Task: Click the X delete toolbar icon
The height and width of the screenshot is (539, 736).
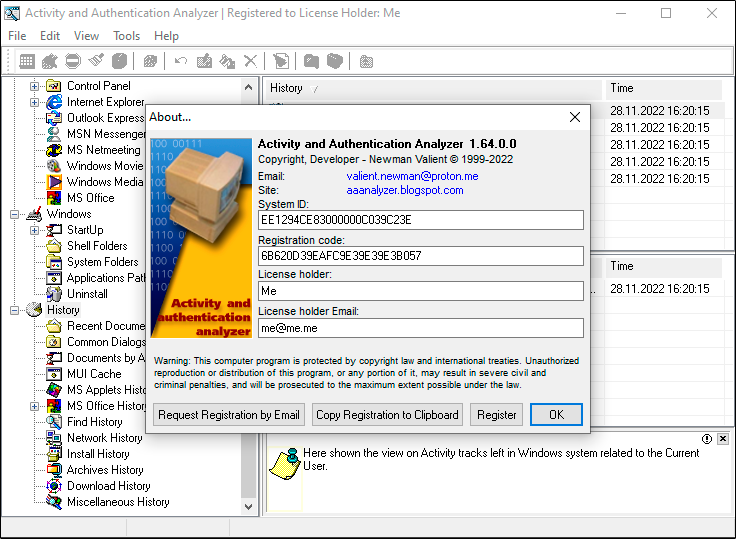Action: point(251,61)
